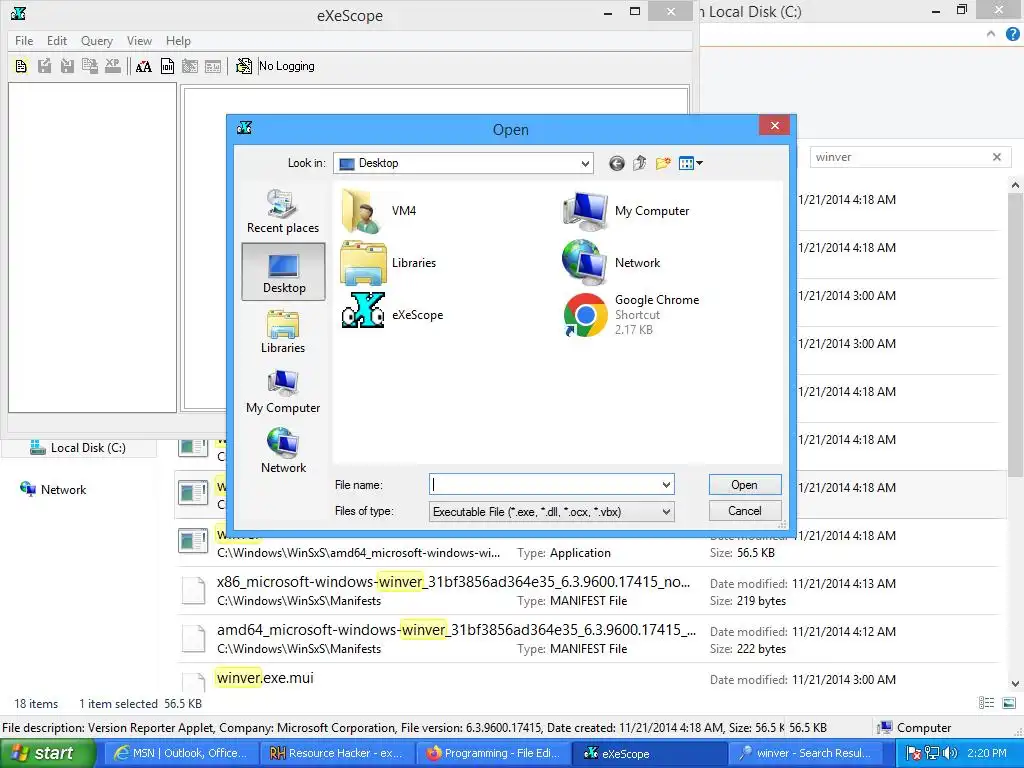Create a new folder in Open dialog
The height and width of the screenshot is (768, 1024).
pyautogui.click(x=663, y=163)
